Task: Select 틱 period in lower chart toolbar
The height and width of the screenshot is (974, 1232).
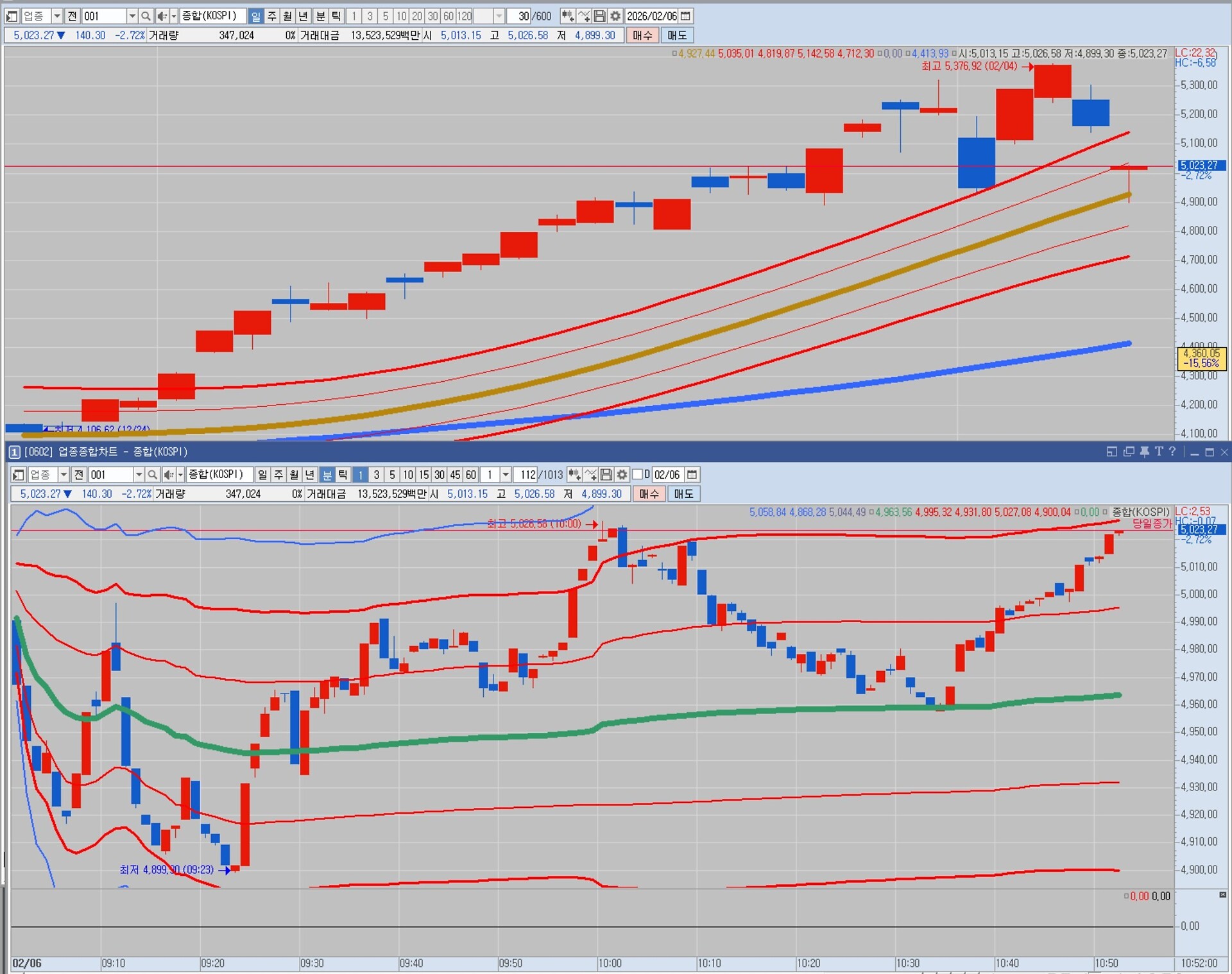Action: pyautogui.click(x=343, y=475)
